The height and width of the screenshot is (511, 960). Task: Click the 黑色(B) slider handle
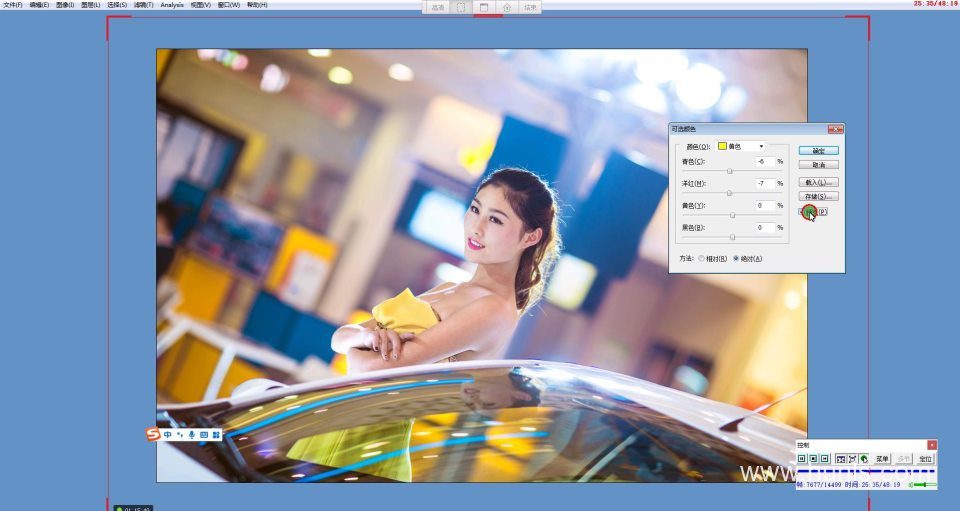(x=732, y=237)
